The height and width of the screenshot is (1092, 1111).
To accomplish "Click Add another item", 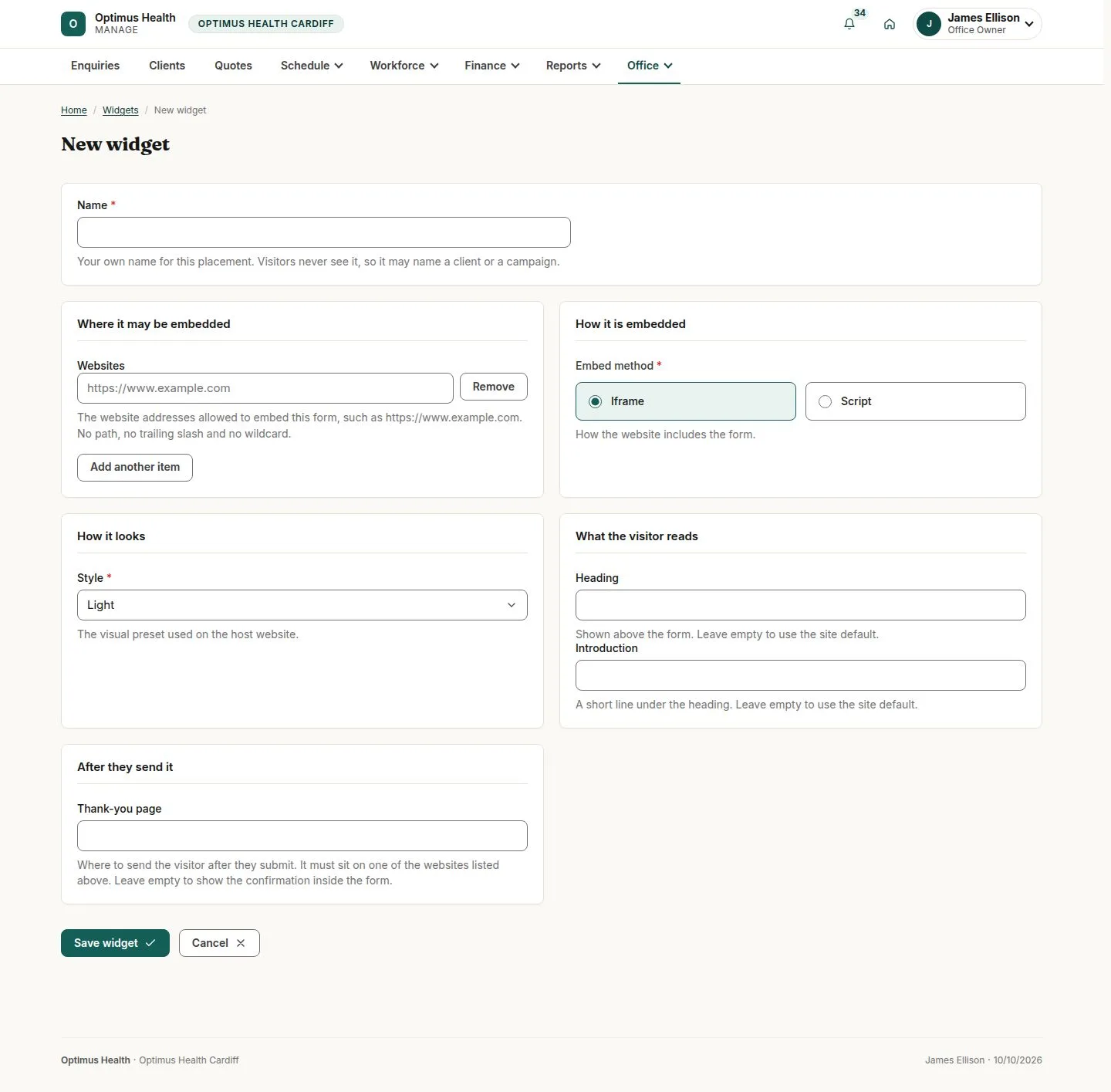I will coord(135,468).
